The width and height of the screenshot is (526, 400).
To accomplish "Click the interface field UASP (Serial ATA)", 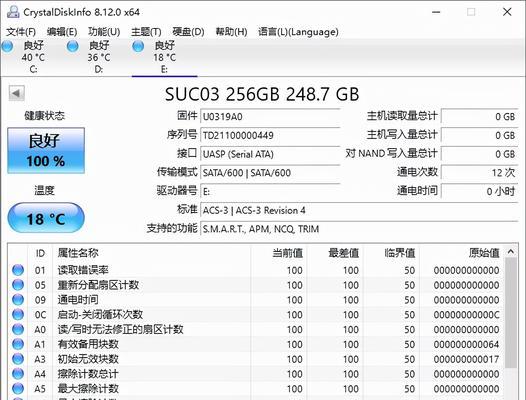I will (x=270, y=154).
